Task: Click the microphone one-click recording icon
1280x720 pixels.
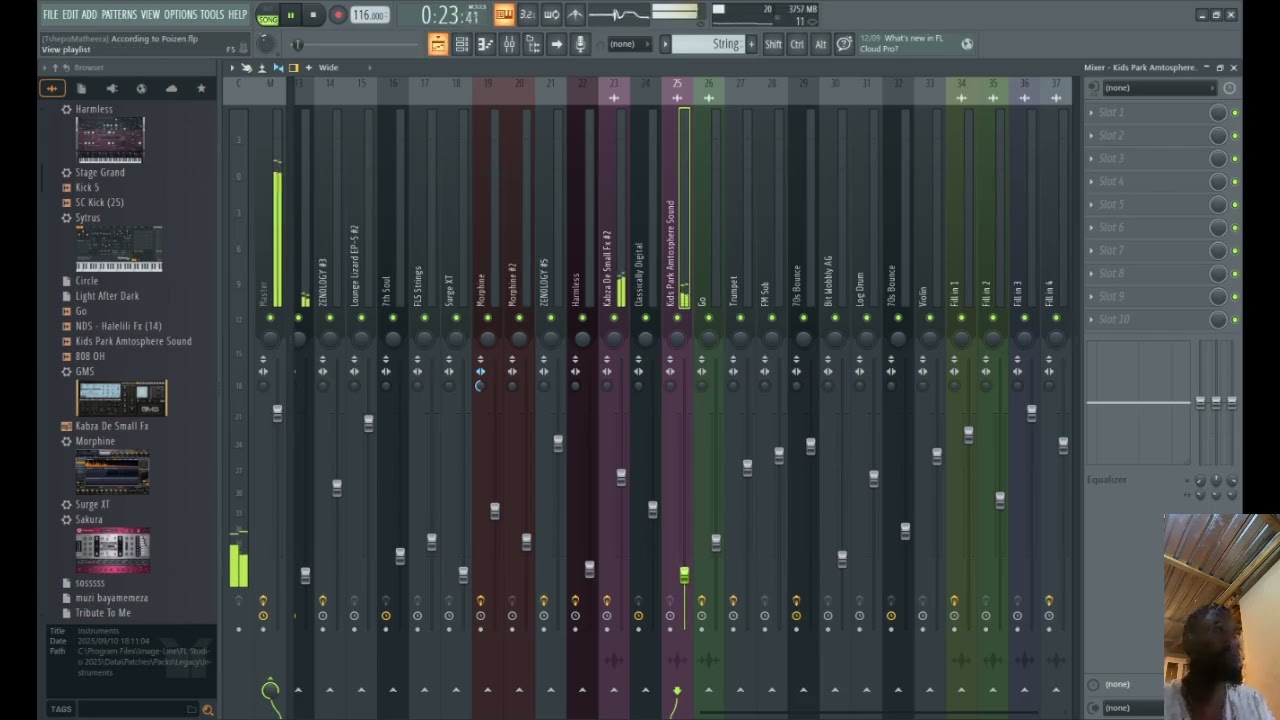Action: (580, 44)
